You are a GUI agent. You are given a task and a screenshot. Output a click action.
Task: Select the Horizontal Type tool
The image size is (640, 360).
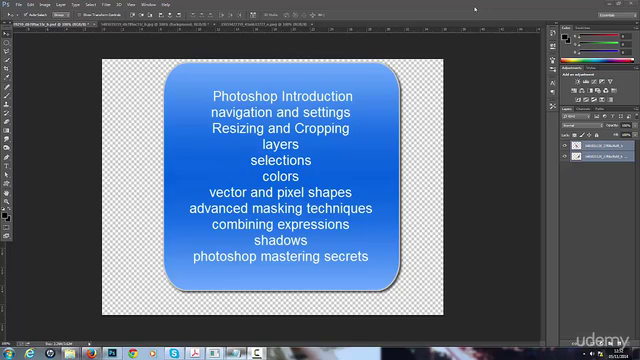click(6, 166)
